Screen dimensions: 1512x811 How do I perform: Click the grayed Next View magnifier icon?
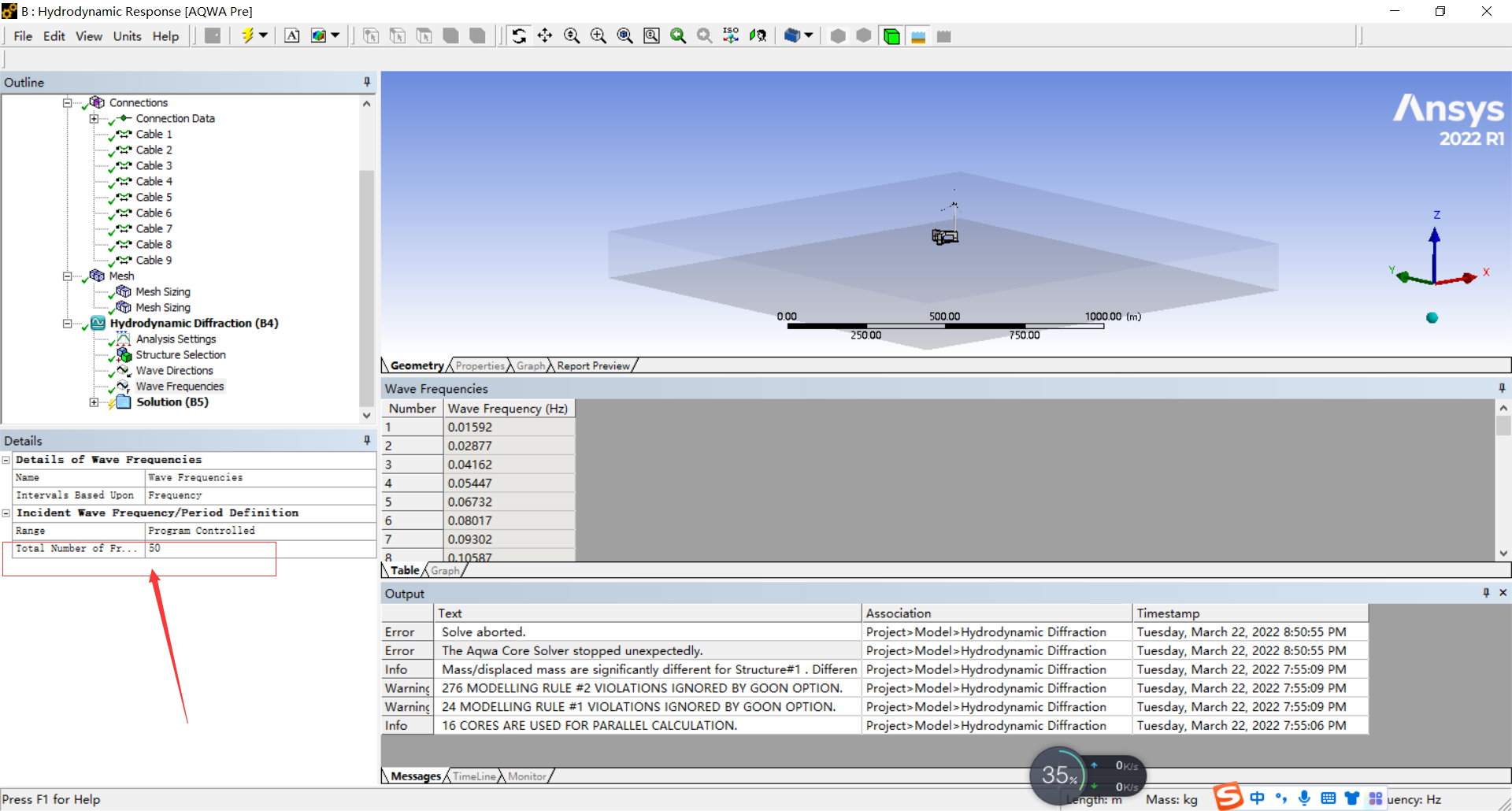[x=705, y=35]
